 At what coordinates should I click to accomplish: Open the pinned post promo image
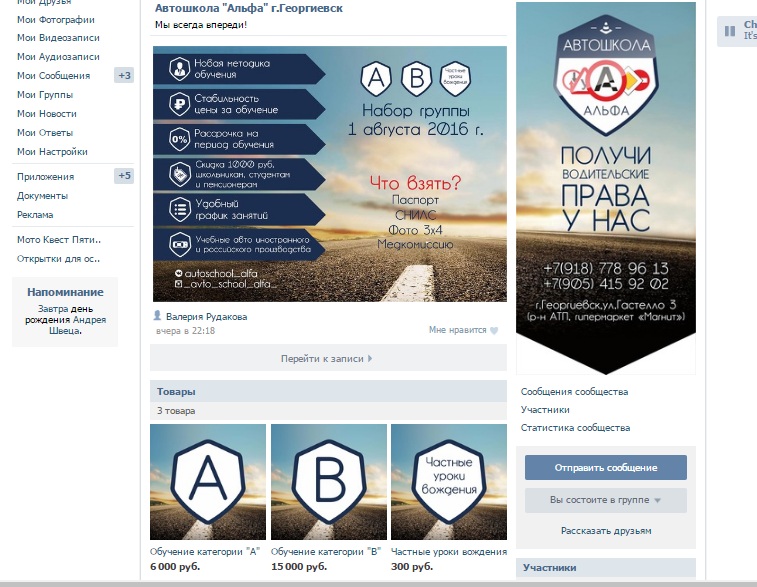click(330, 174)
